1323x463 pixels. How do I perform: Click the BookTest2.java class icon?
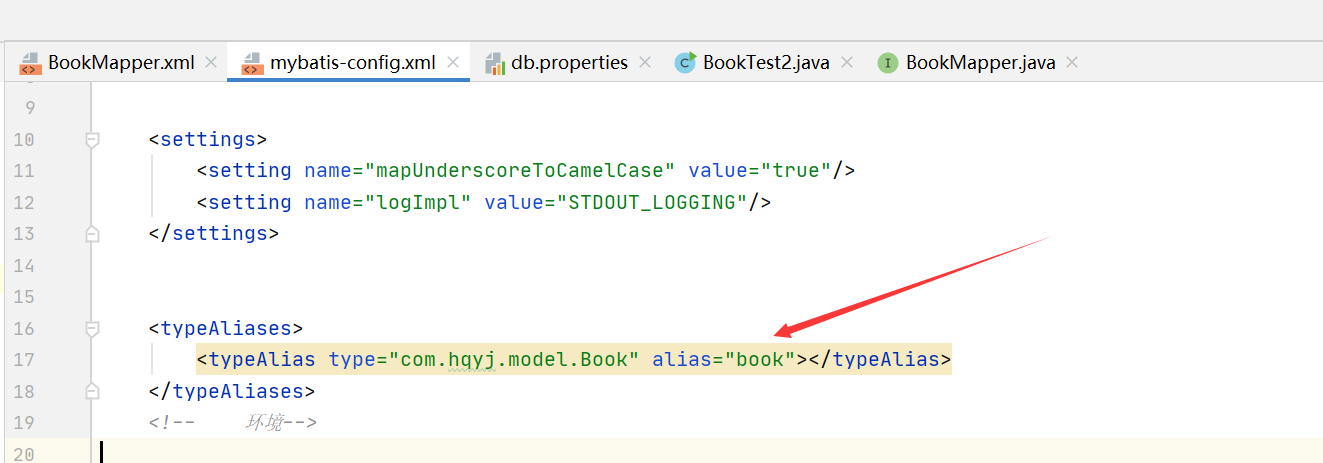coord(685,62)
